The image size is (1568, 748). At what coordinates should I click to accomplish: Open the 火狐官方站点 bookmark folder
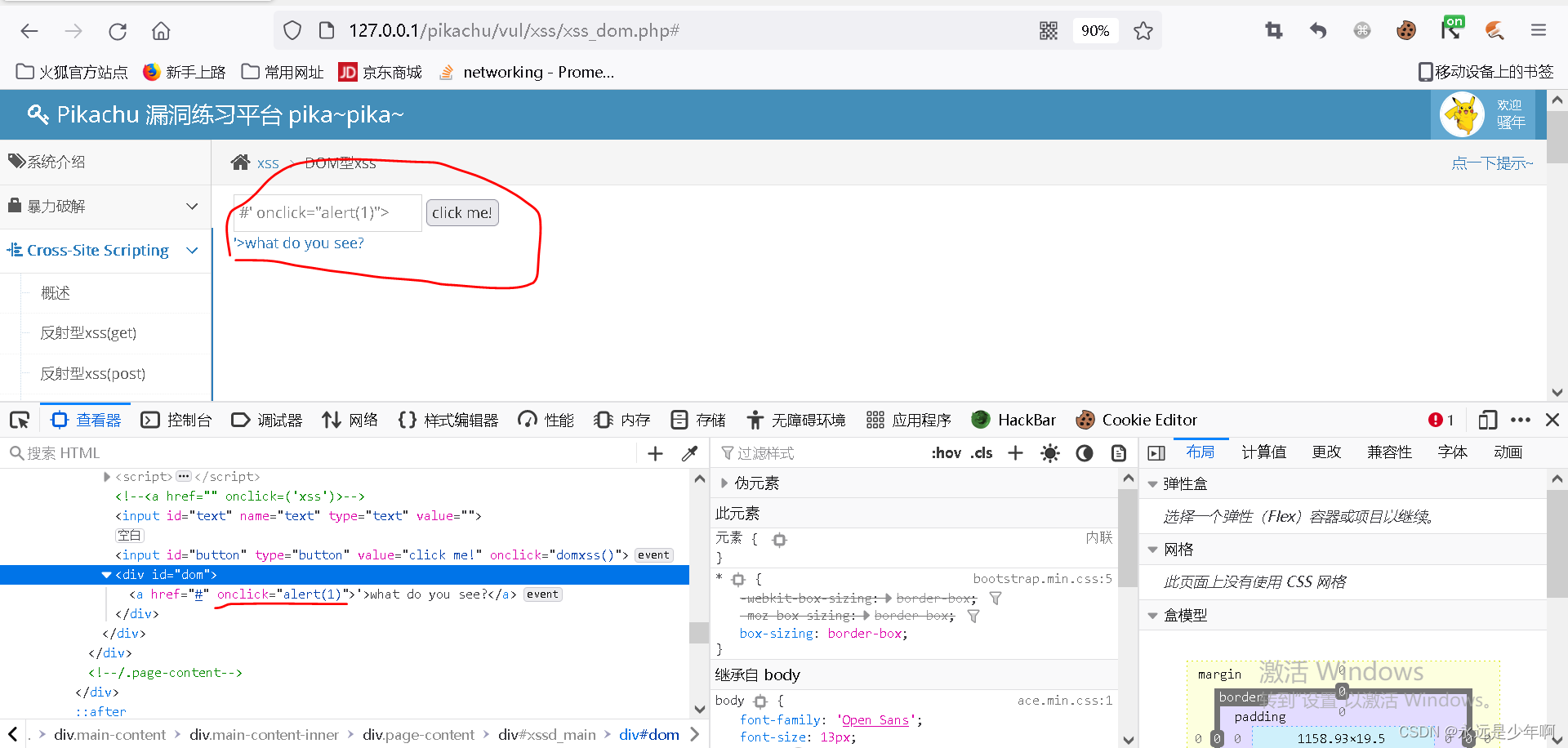point(72,72)
